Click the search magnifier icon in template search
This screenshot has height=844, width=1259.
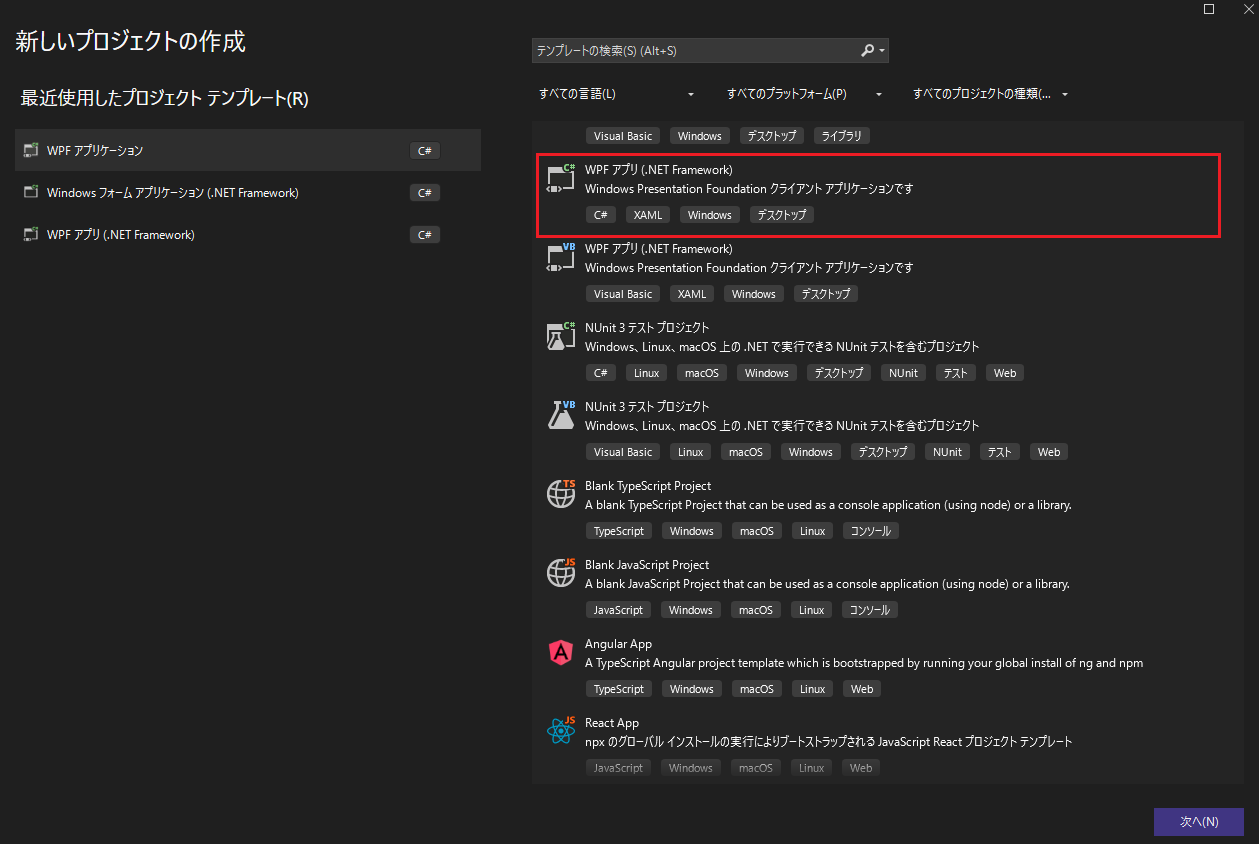pos(867,50)
